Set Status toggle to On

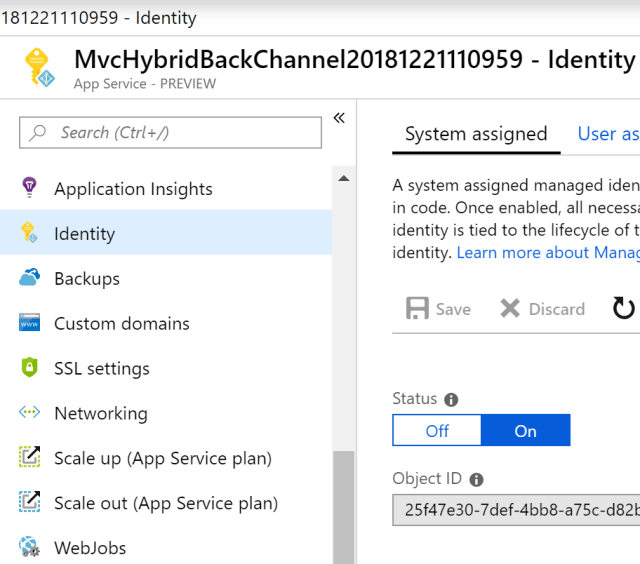tap(526, 431)
